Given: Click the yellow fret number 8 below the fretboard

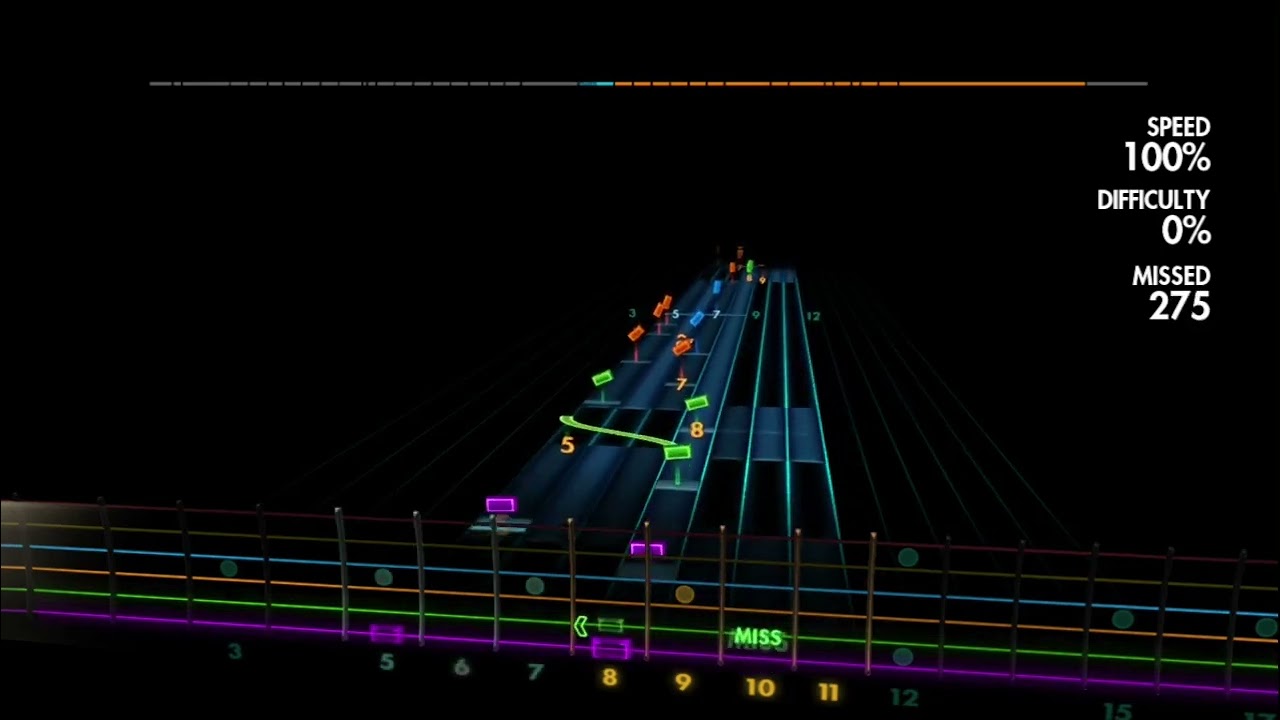Looking at the screenshot, I should 609,678.
